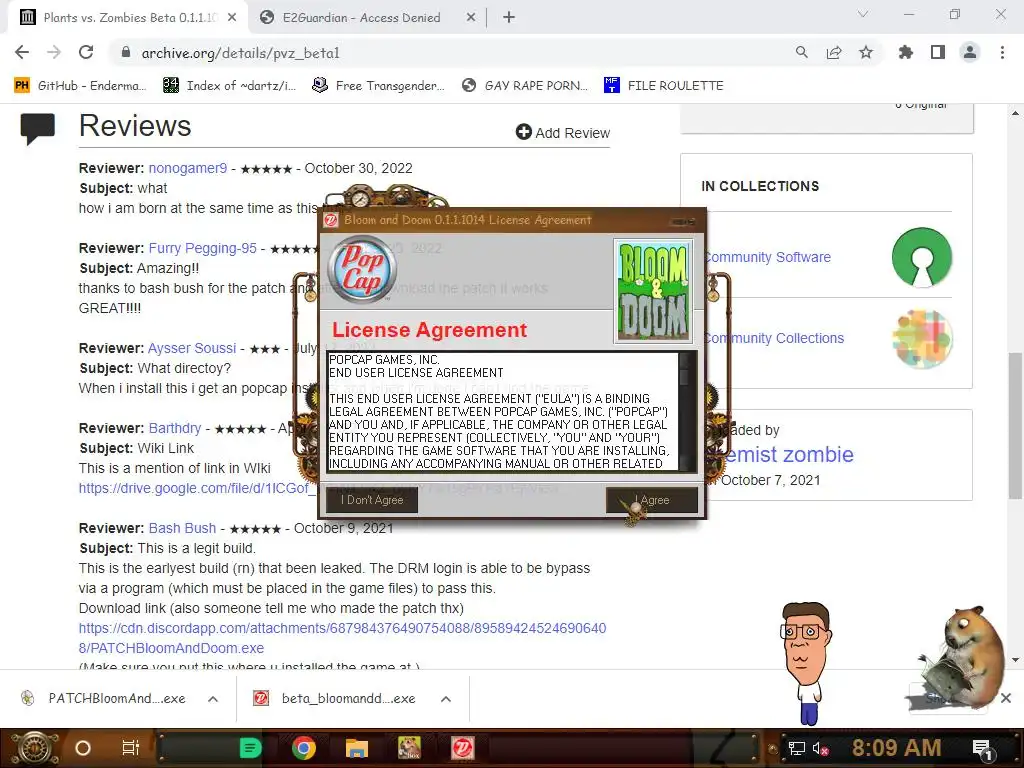Open the Start menu gear button
1024x768 pixels.
pos(33,748)
